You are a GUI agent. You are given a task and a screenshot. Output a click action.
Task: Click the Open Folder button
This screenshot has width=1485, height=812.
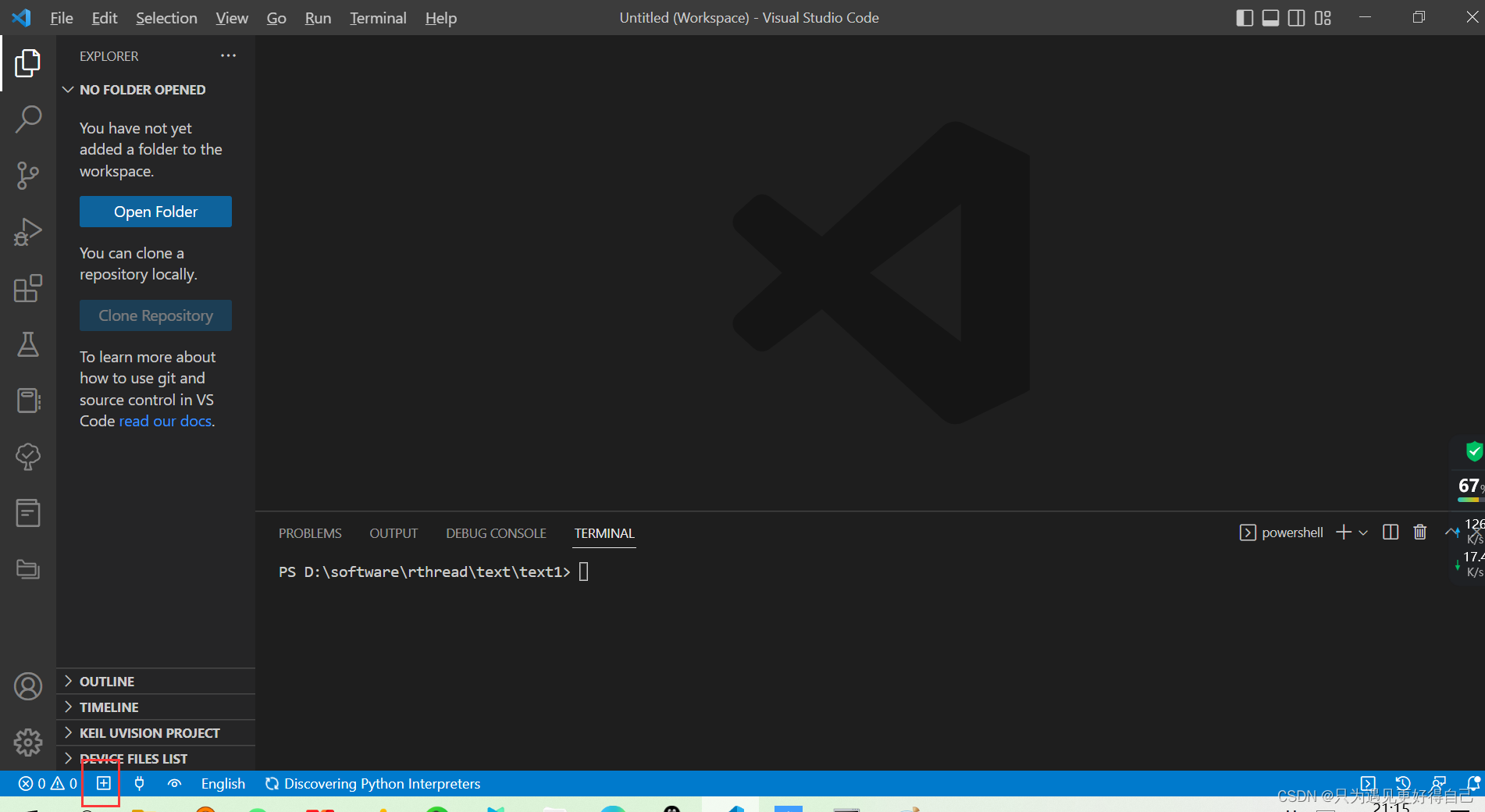click(x=155, y=212)
